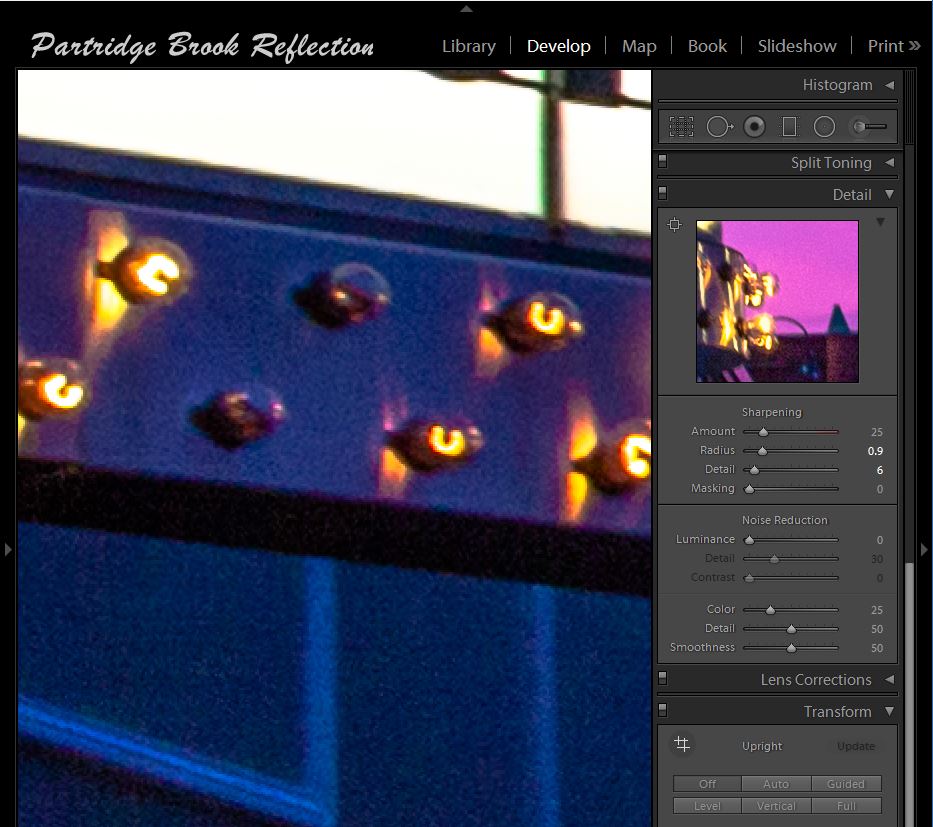This screenshot has height=827, width=933.
Task: Toggle the Split Toning panel switch
Action: (x=661, y=161)
